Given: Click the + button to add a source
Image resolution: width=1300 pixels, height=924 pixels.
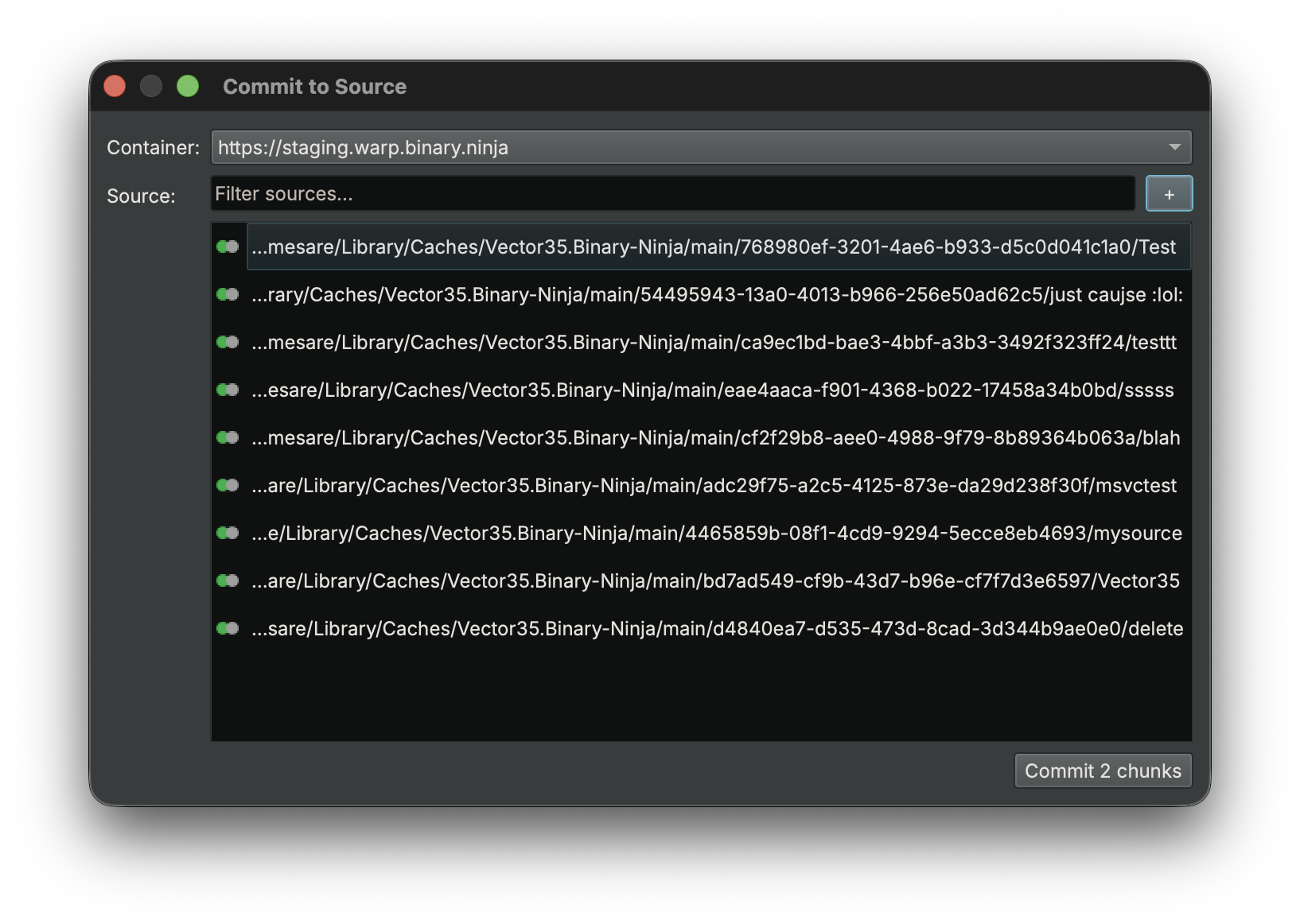Looking at the screenshot, I should pos(1169,193).
